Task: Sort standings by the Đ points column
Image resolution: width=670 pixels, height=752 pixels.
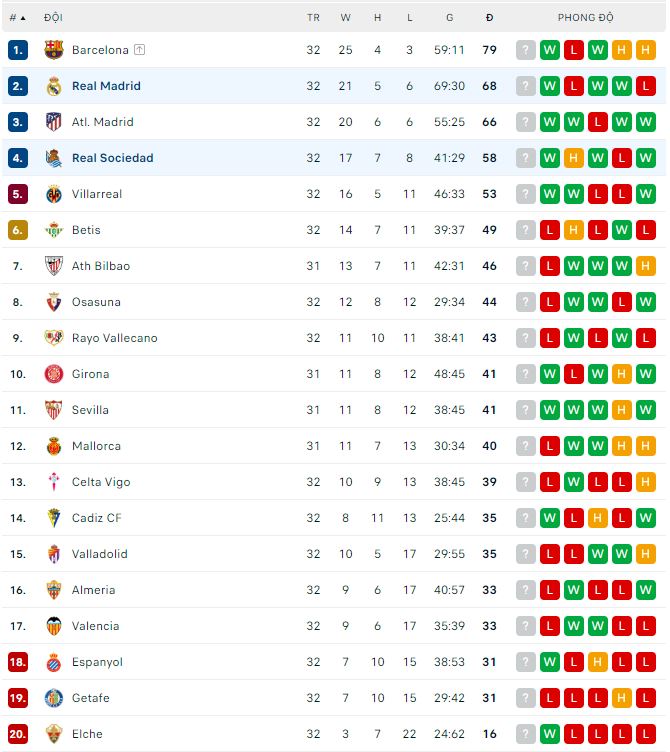Action: point(489,17)
